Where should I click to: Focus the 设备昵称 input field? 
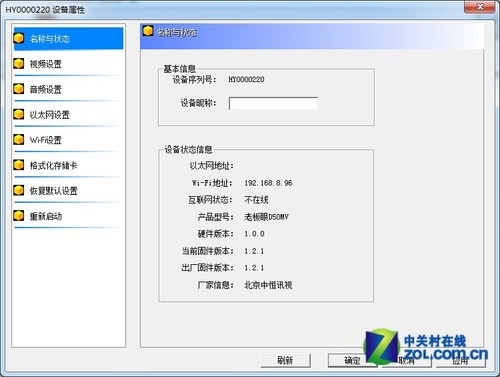click(273, 103)
